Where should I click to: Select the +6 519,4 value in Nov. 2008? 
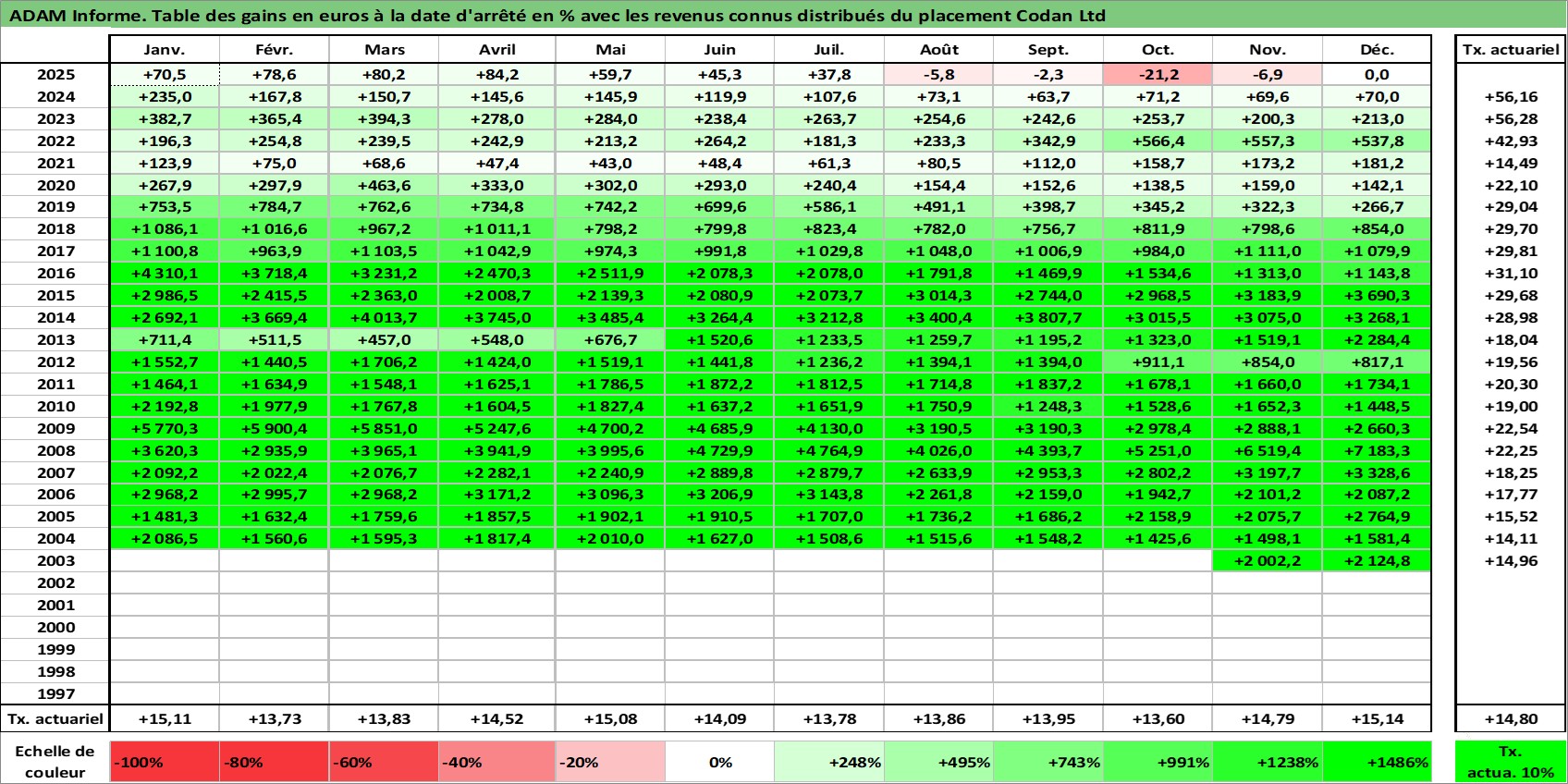tap(1267, 451)
